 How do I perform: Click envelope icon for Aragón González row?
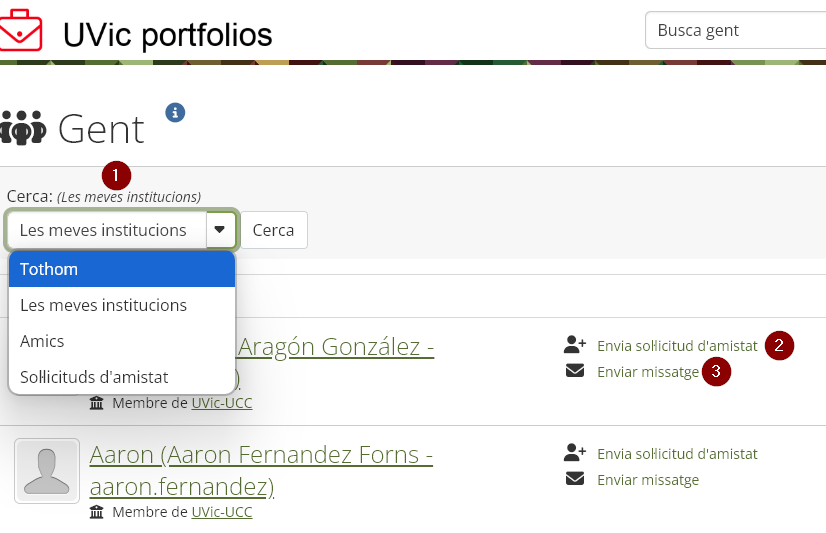[575, 371]
